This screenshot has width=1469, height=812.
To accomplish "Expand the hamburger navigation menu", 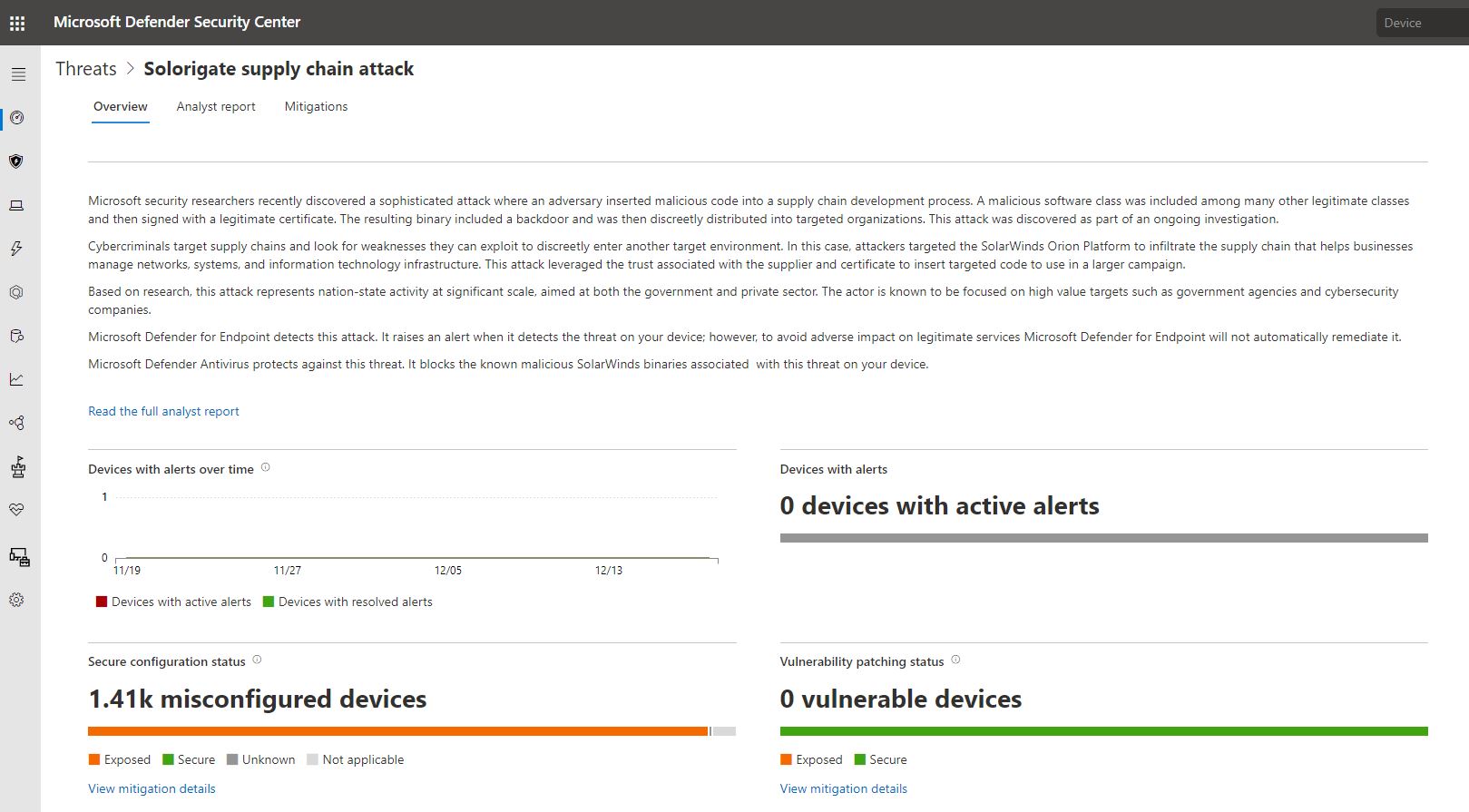I will pos(18,74).
